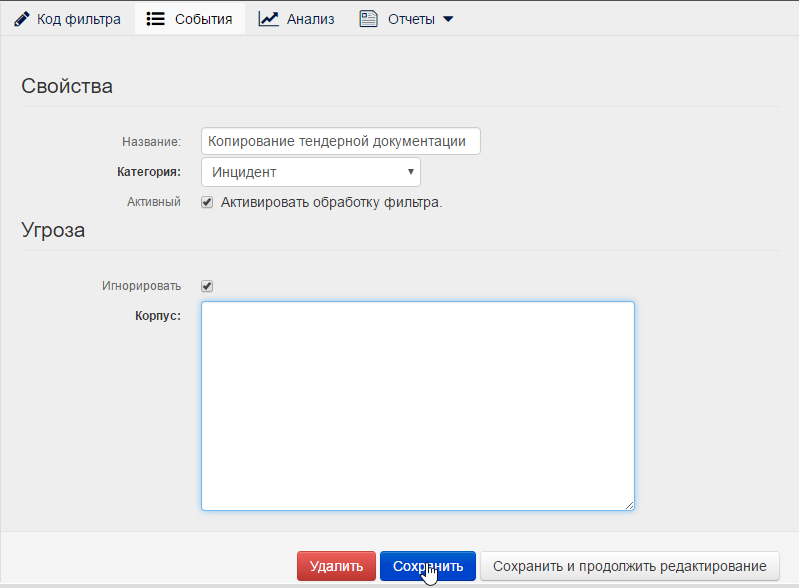Click the list icon beside События
This screenshot has height=588, width=799.
point(155,19)
